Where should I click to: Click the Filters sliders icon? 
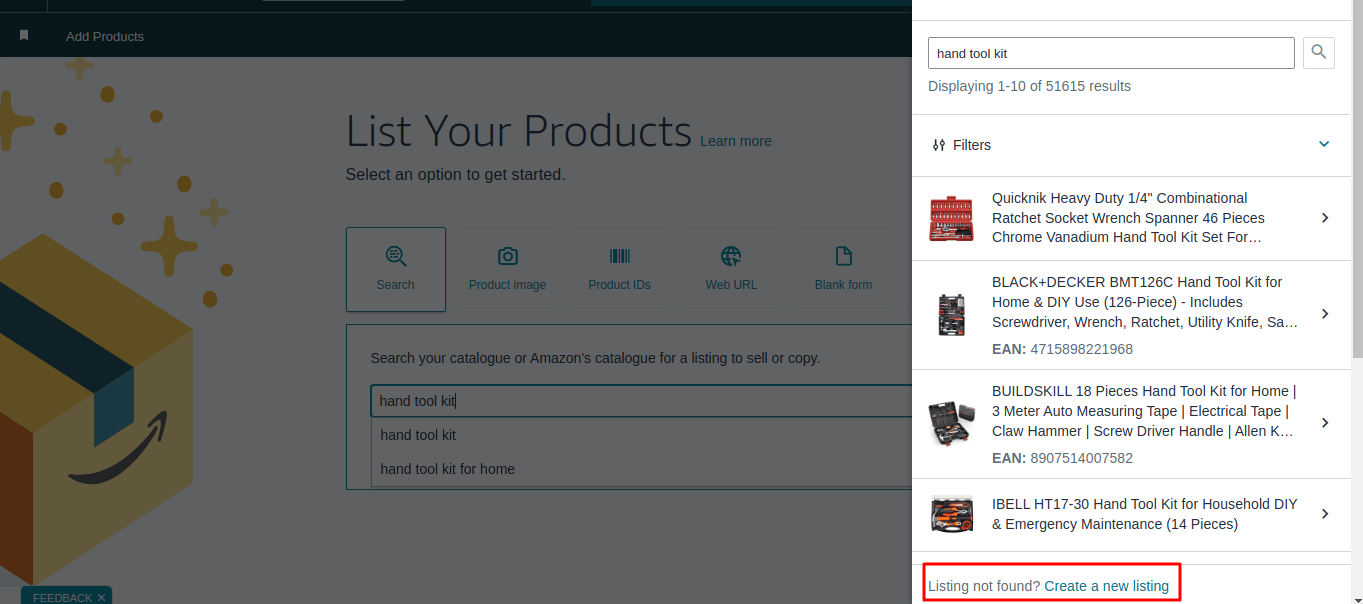tap(938, 145)
